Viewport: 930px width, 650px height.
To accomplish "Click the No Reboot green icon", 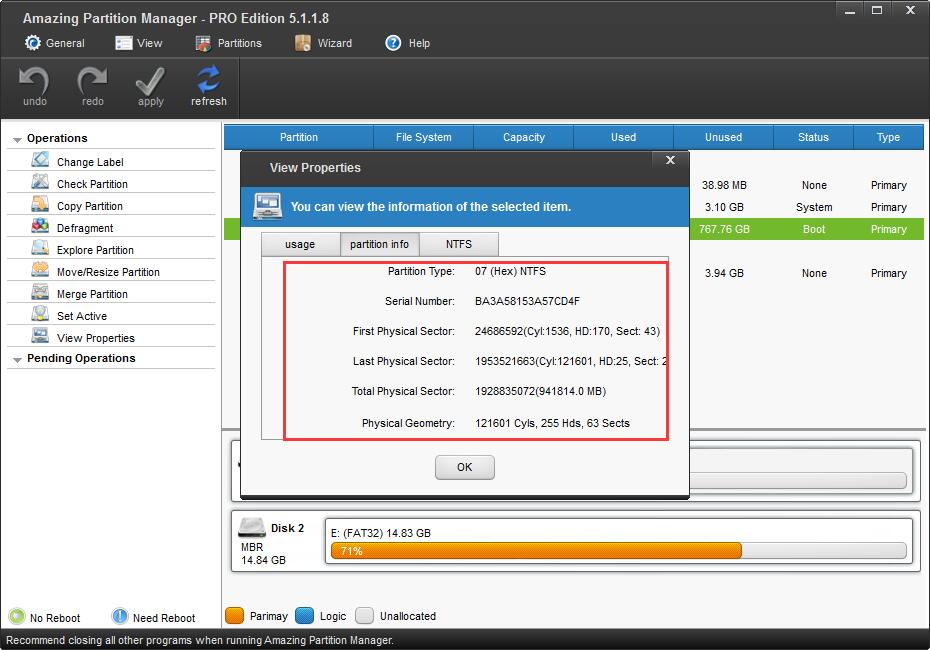I will [17, 616].
